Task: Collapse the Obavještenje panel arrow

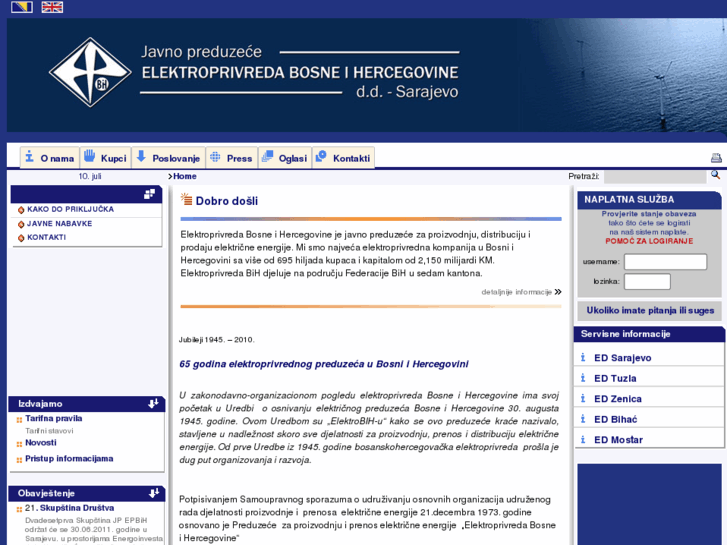Action: [x=154, y=493]
